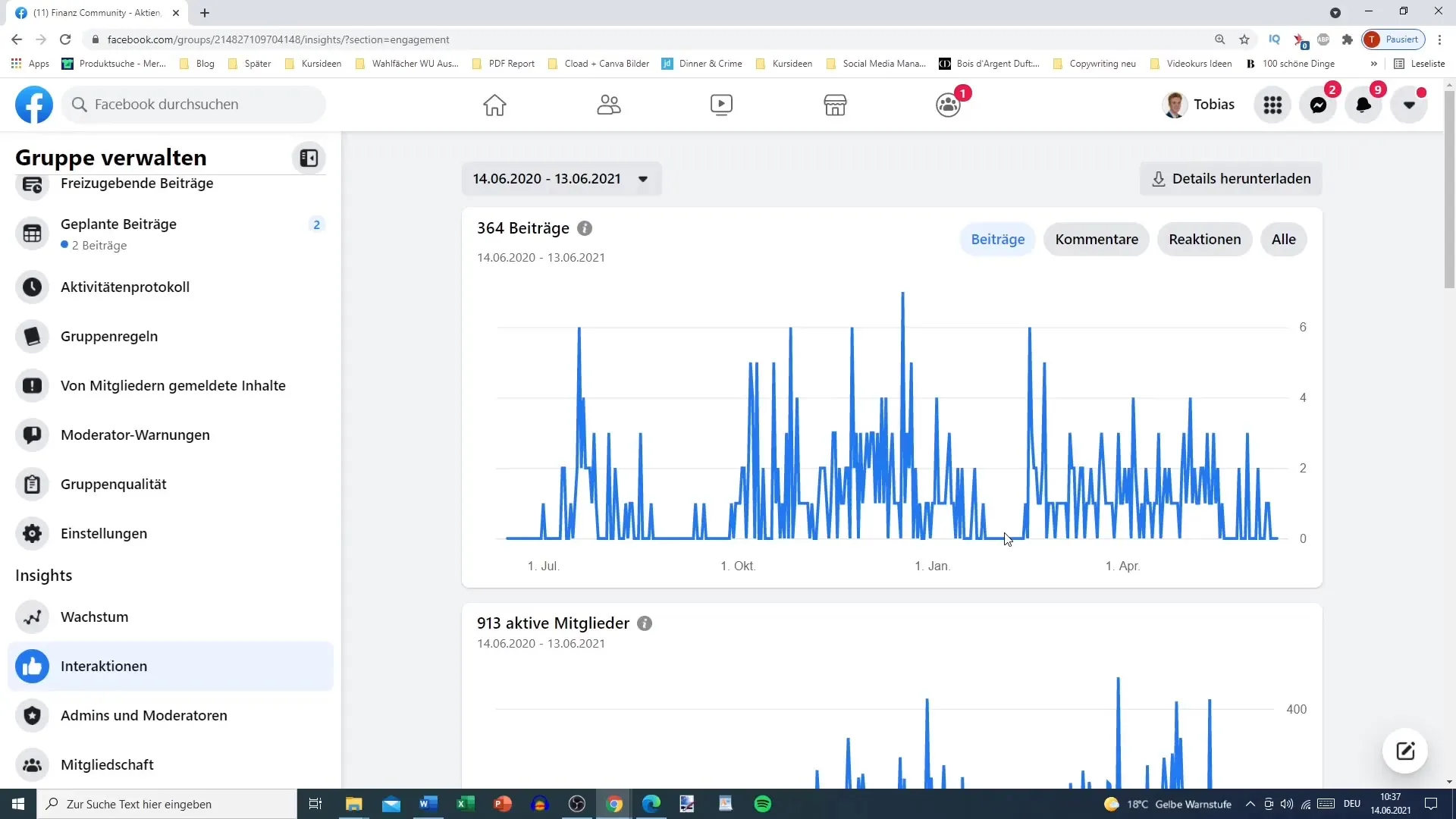Click the Aktivitätenprotokoll icon

click(x=33, y=286)
